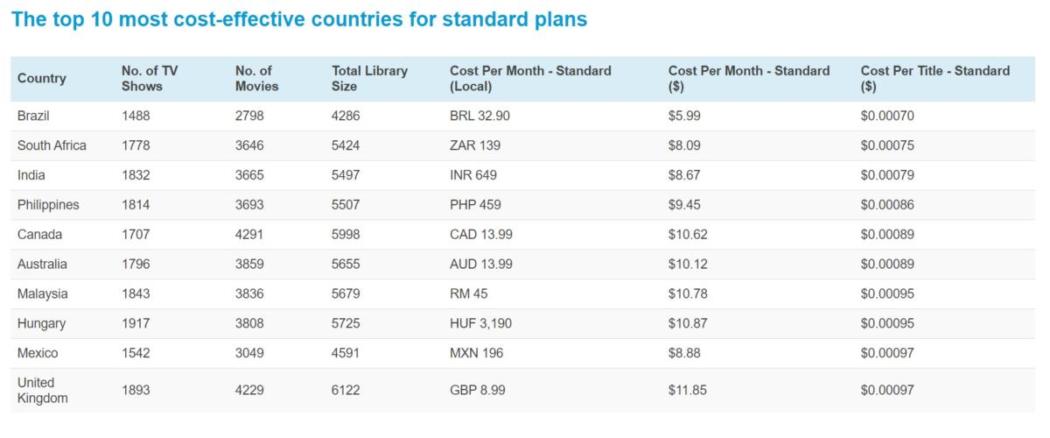
Task: Click the $0.00070 cost per title cell
Action: pyautogui.click(x=887, y=116)
